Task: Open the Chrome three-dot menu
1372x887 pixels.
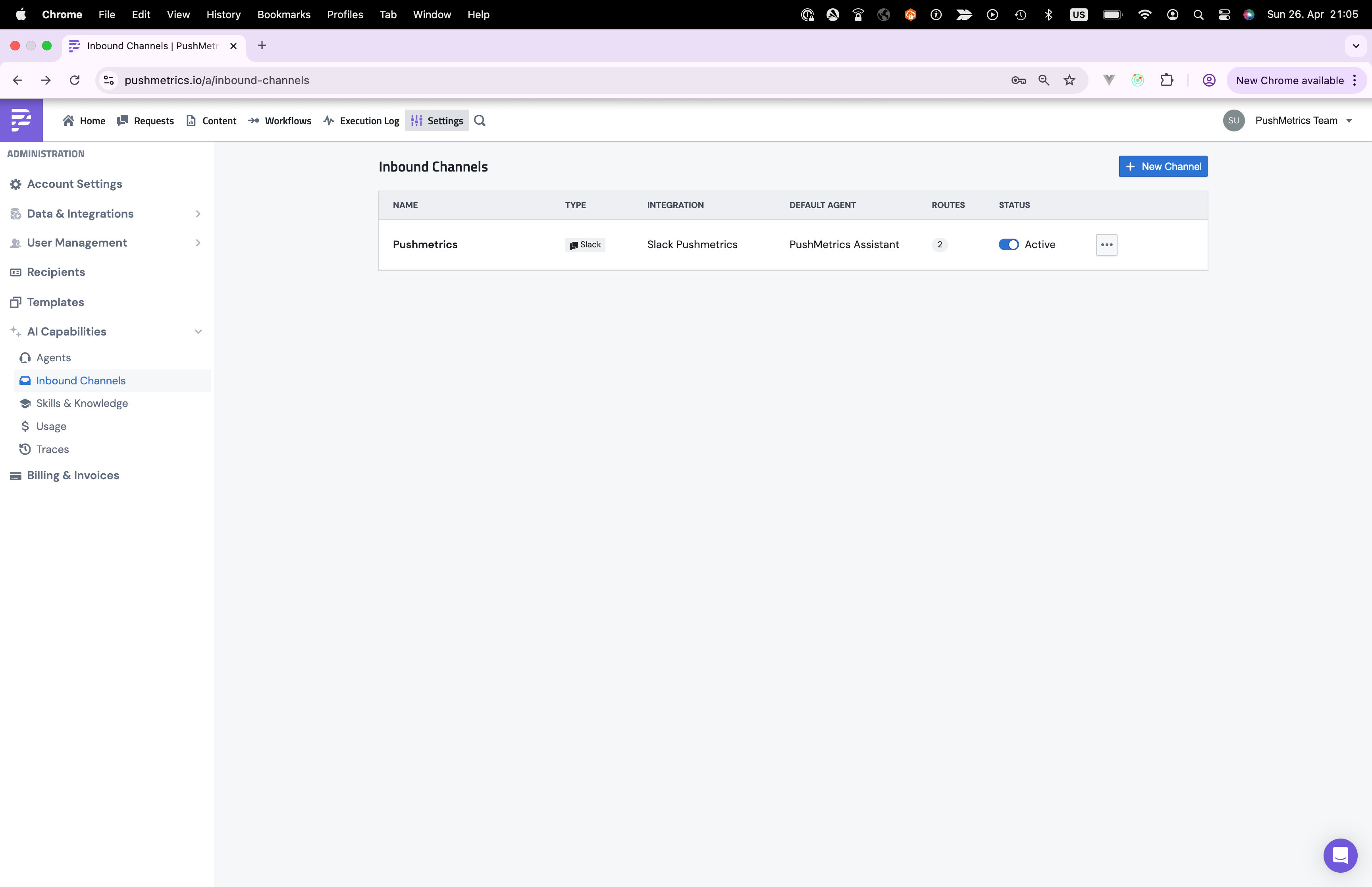Action: 1354,80
